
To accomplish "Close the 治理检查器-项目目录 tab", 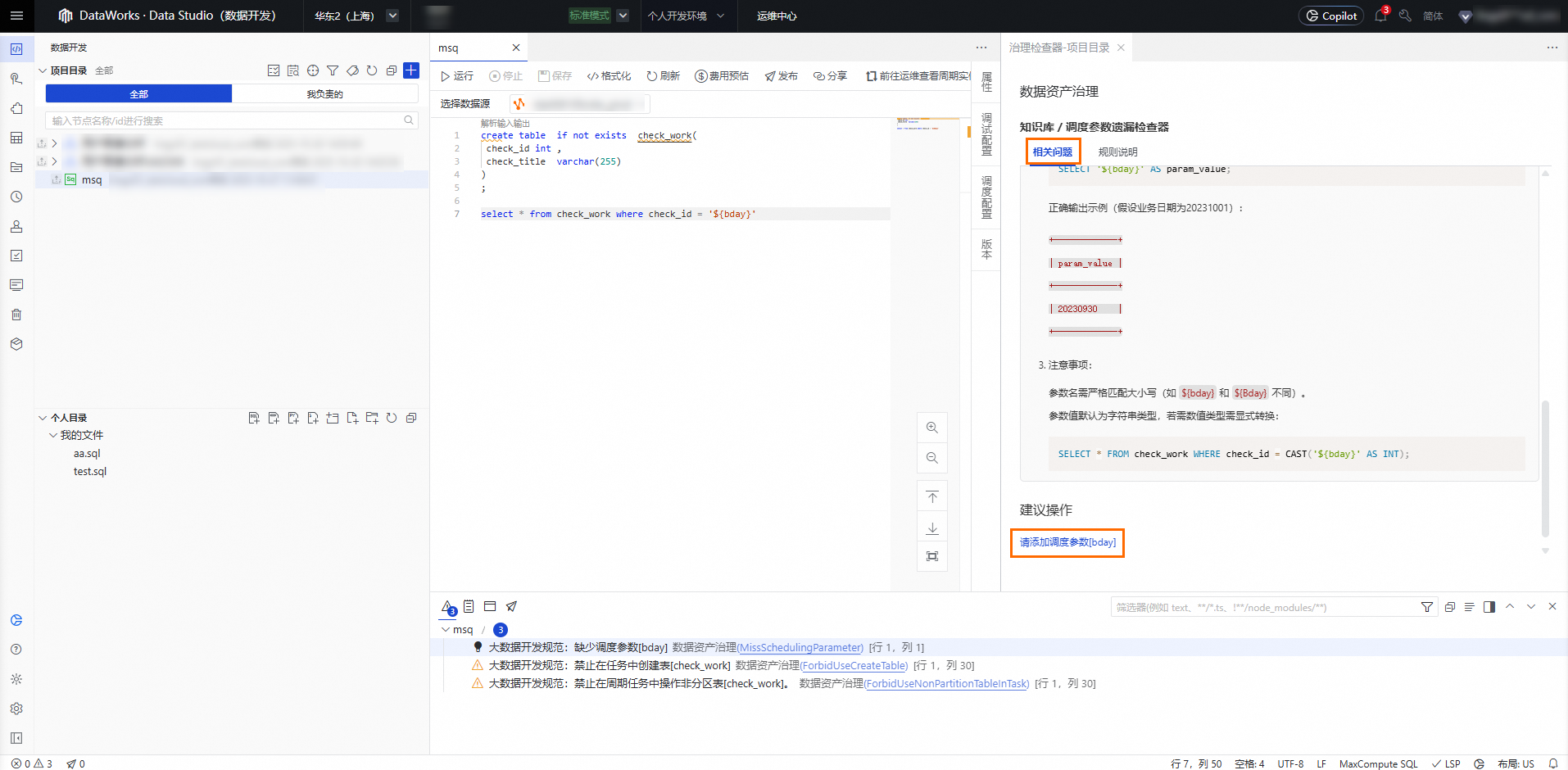I will [x=1121, y=48].
